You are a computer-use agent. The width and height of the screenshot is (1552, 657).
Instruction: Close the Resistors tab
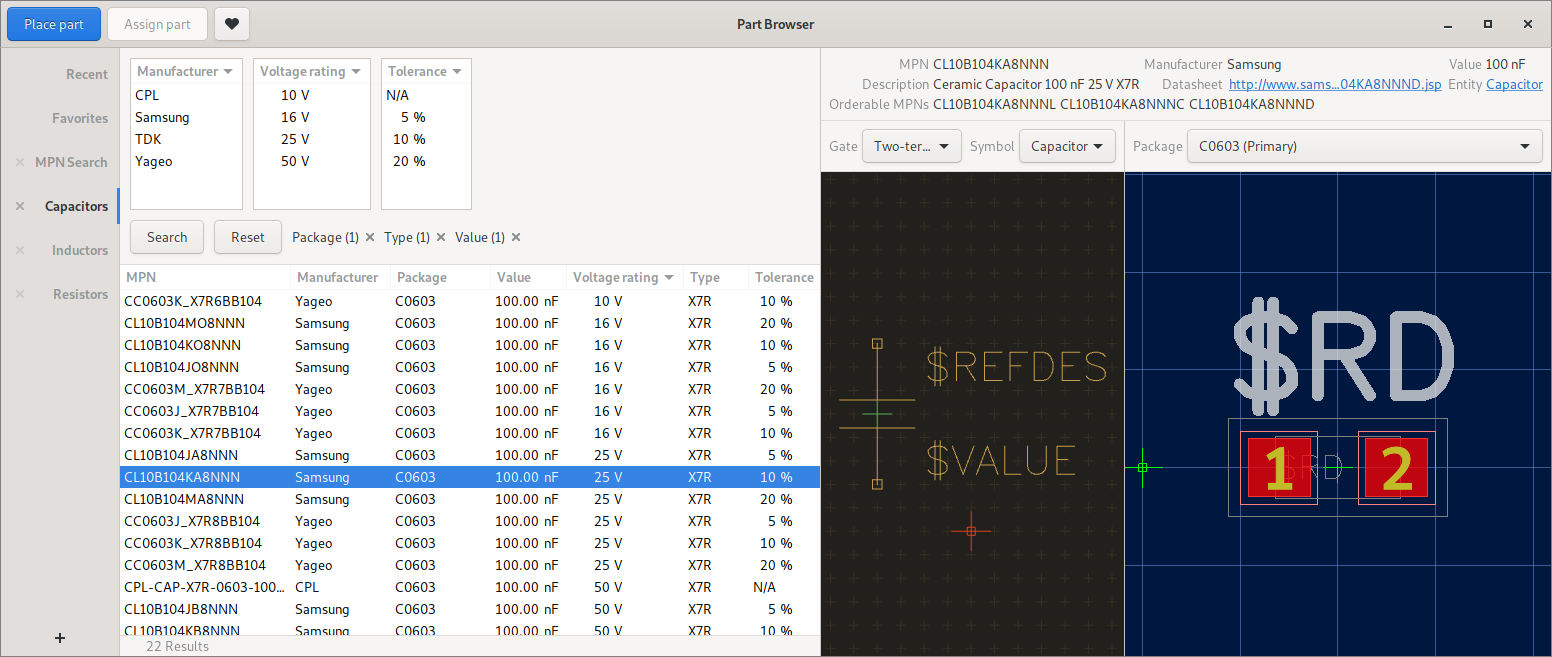[20, 294]
